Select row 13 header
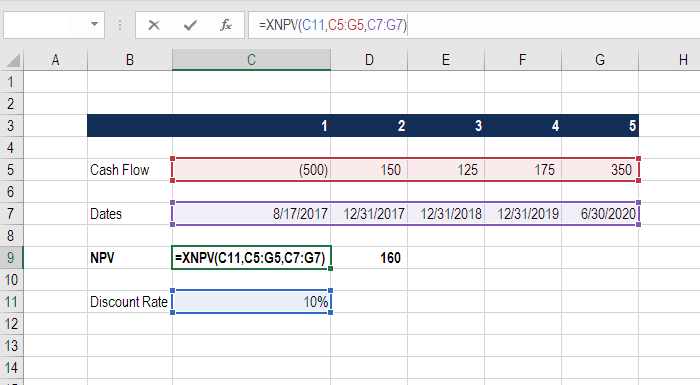Viewport: 700px width, 385px height. pyautogui.click(x=11, y=346)
